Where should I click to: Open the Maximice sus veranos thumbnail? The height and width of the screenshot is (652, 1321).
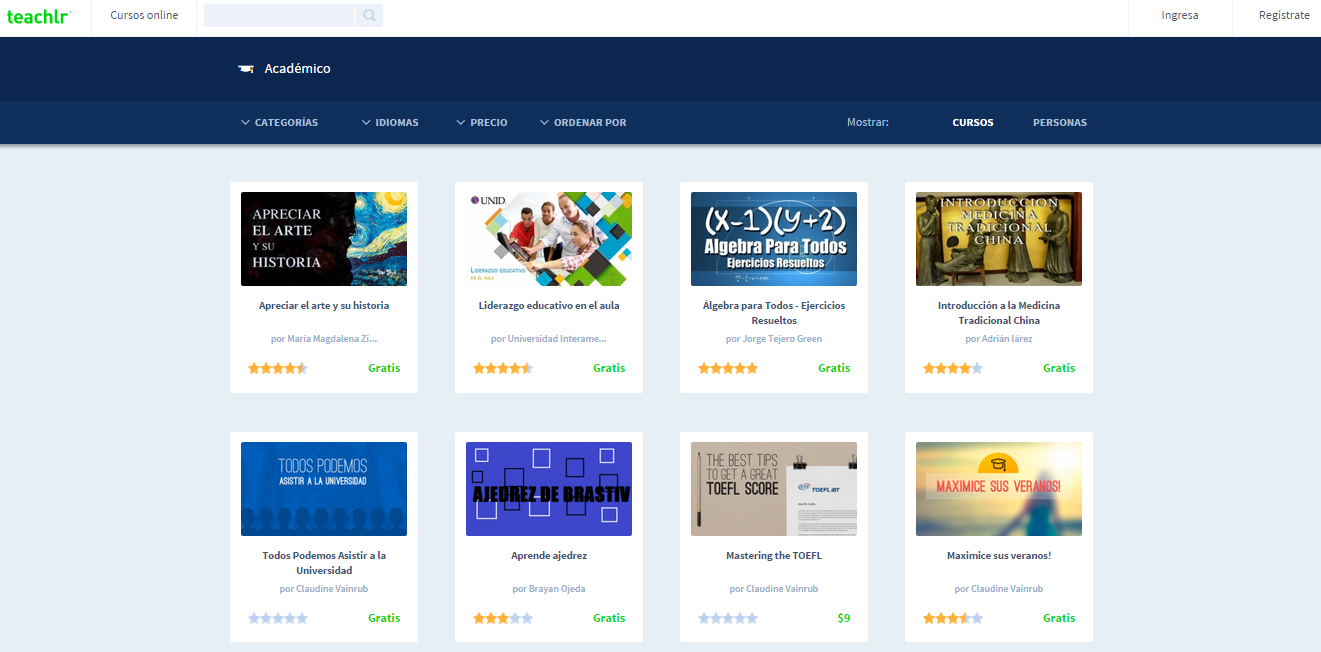pyautogui.click(x=998, y=489)
